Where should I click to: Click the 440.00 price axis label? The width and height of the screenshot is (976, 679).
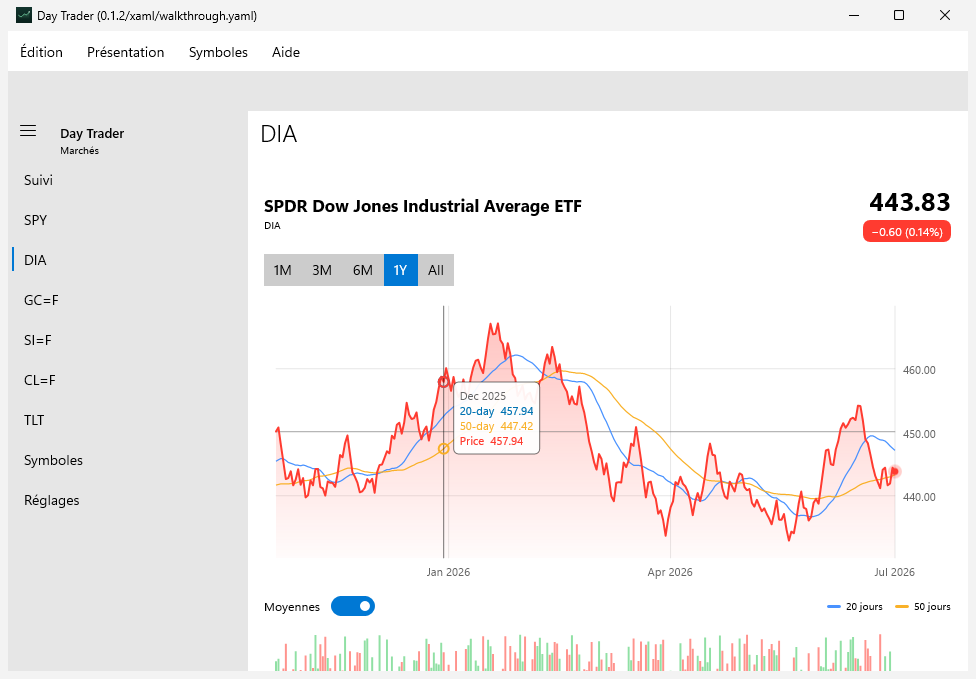[x=919, y=497]
